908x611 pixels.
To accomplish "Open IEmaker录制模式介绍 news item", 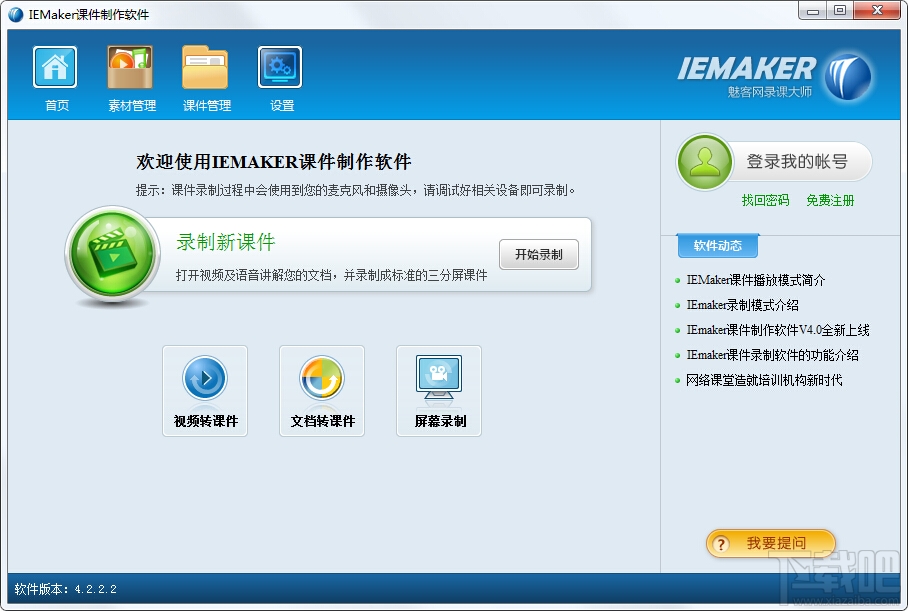I will coord(742,305).
